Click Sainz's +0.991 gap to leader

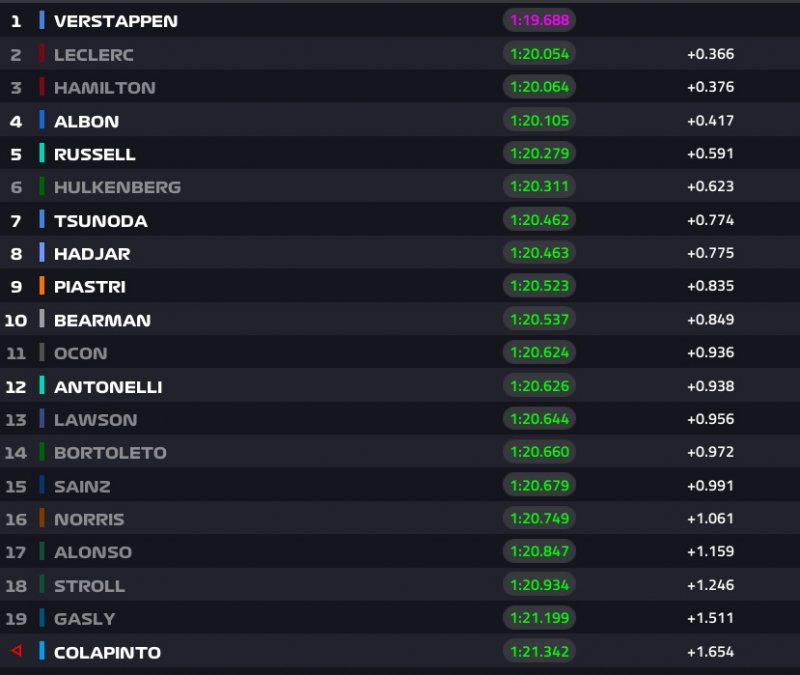click(710, 486)
